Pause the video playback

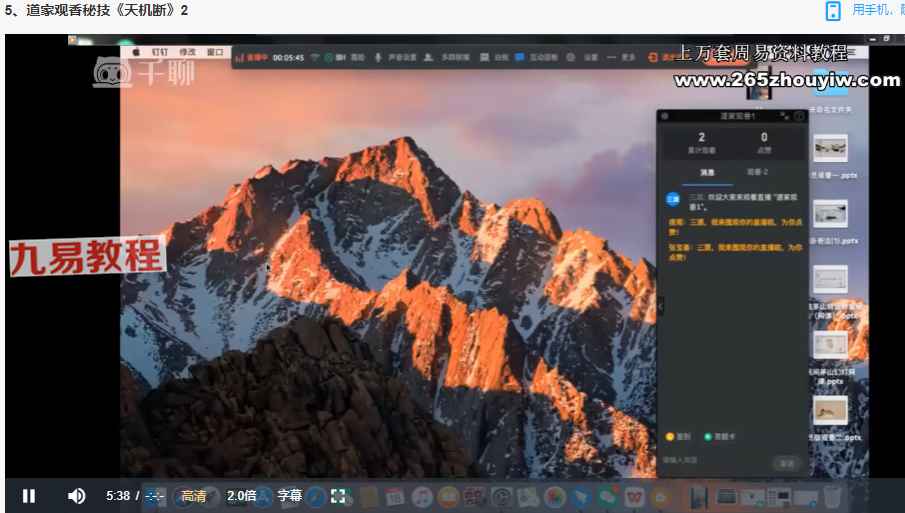pyautogui.click(x=29, y=496)
